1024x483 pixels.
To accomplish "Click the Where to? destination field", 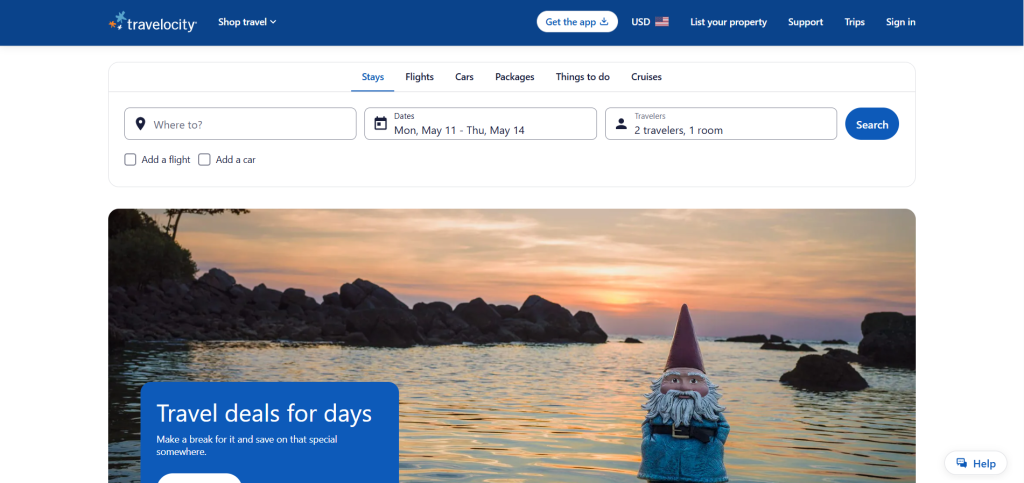I will pos(240,124).
